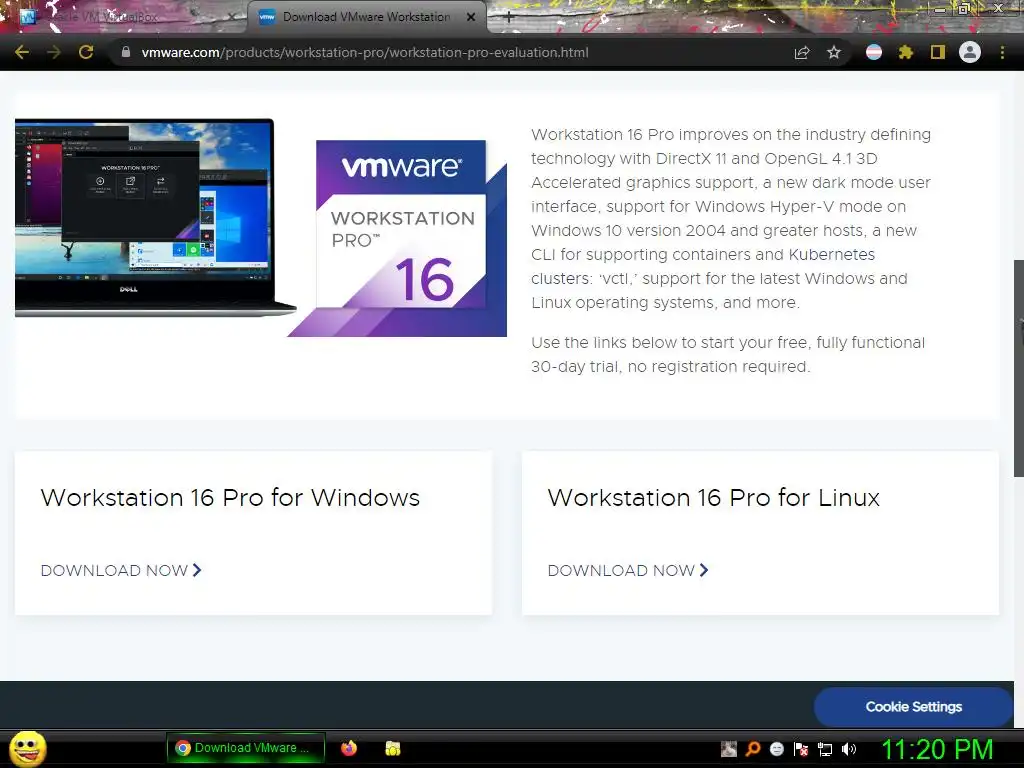Open a new browser tab
Image resolution: width=1024 pixels, height=768 pixels.
[509, 17]
